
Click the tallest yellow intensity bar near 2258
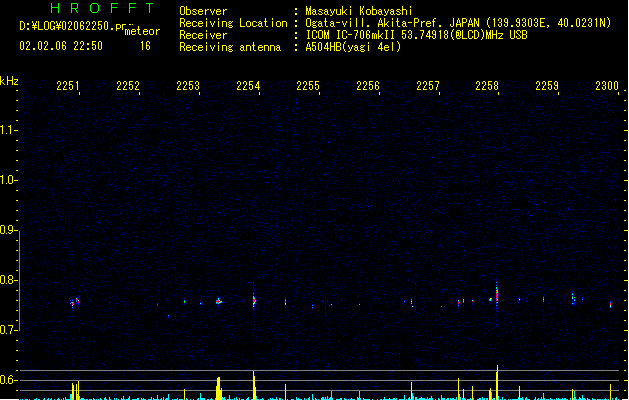(x=497, y=382)
